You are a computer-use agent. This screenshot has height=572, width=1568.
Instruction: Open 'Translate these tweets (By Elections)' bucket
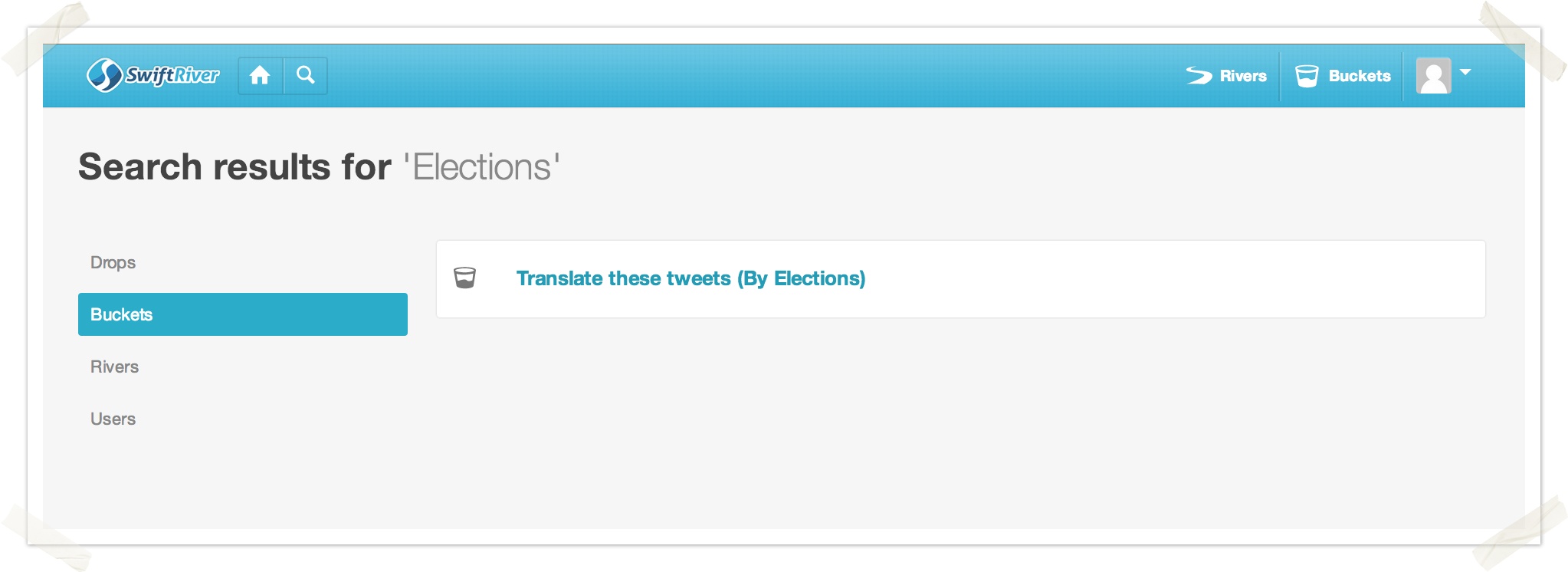point(691,278)
